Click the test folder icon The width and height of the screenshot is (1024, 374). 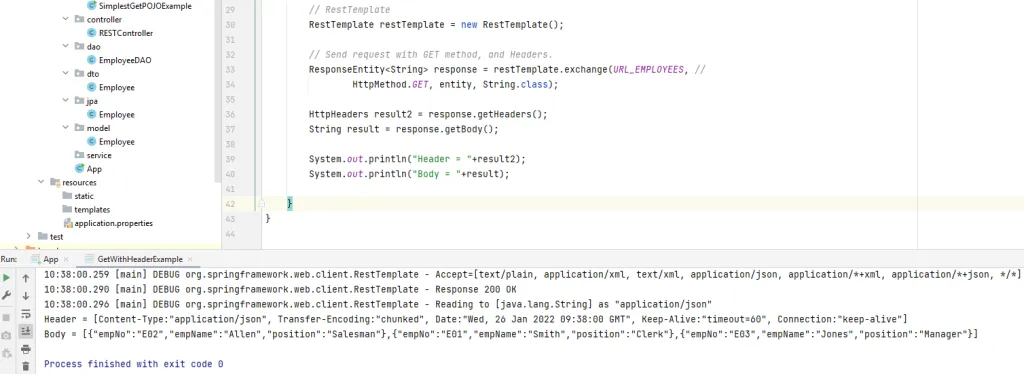point(42,236)
